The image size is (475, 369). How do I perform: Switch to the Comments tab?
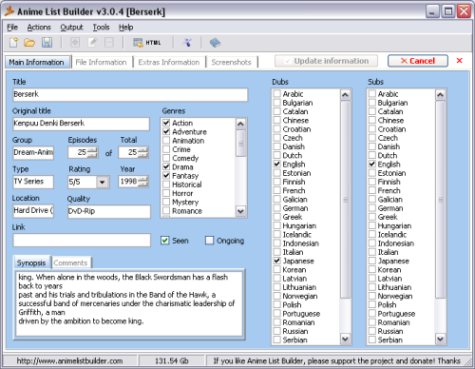coord(71,263)
